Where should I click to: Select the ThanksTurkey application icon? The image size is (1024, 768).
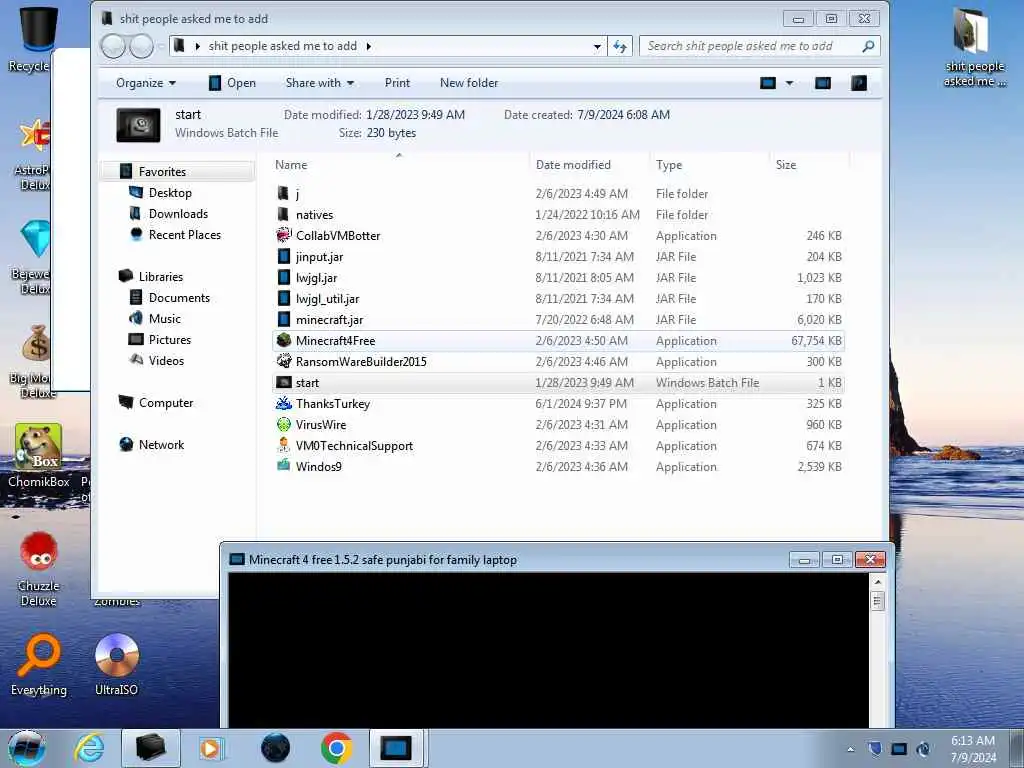coord(283,403)
